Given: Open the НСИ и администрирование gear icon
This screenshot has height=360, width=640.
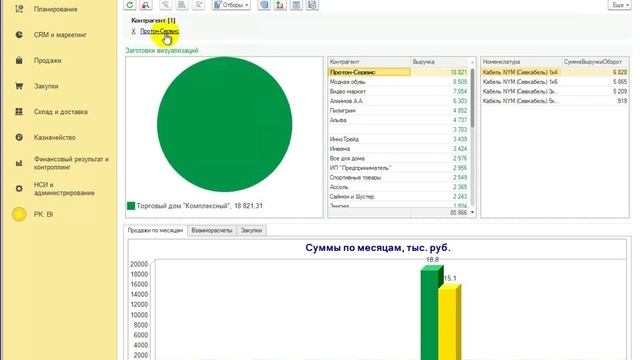Looking at the screenshot, I should [19, 189].
